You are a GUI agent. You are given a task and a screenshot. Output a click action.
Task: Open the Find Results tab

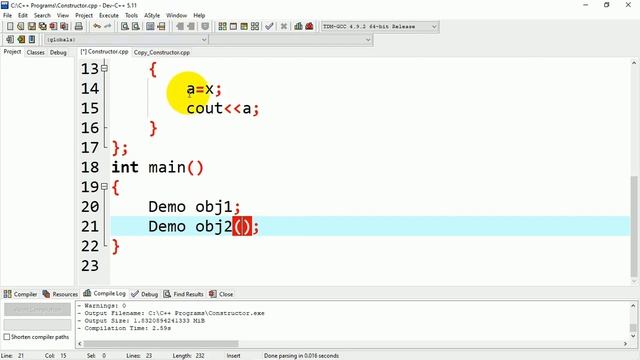183,294
